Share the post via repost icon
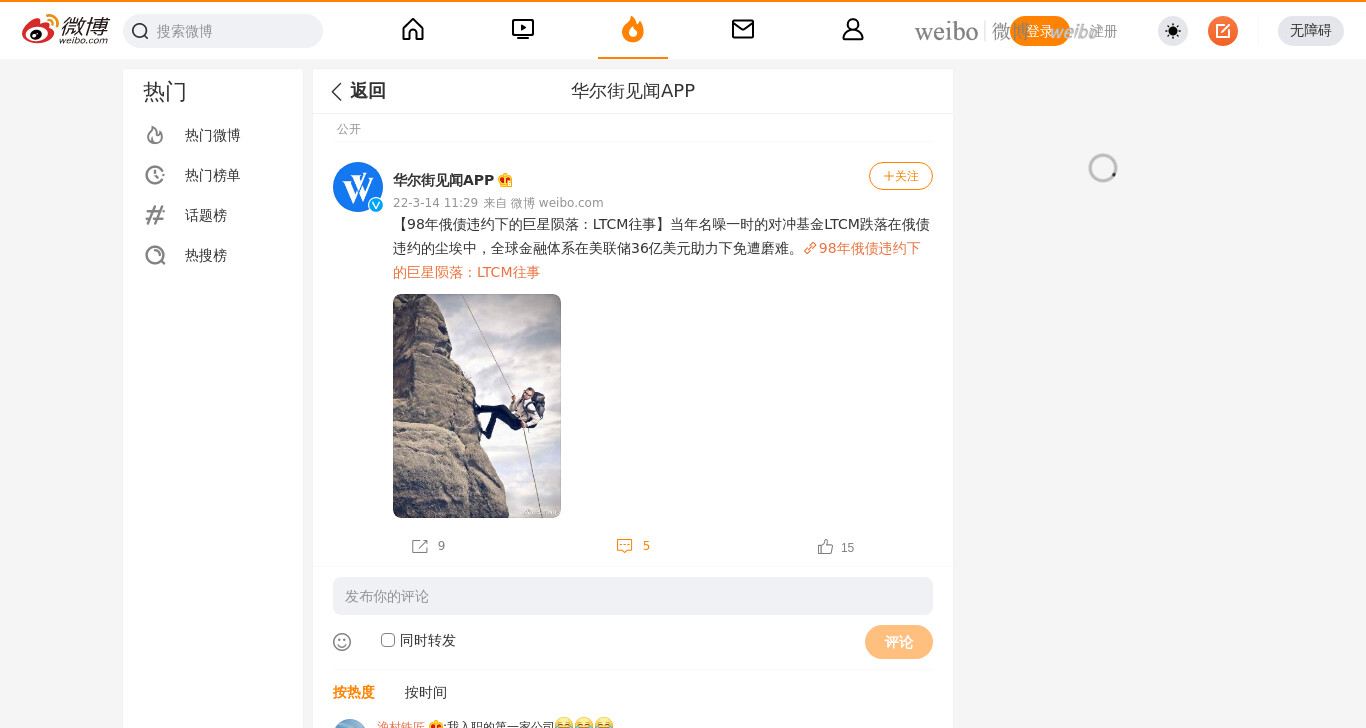Image resolution: width=1366 pixels, height=728 pixels. [x=420, y=546]
